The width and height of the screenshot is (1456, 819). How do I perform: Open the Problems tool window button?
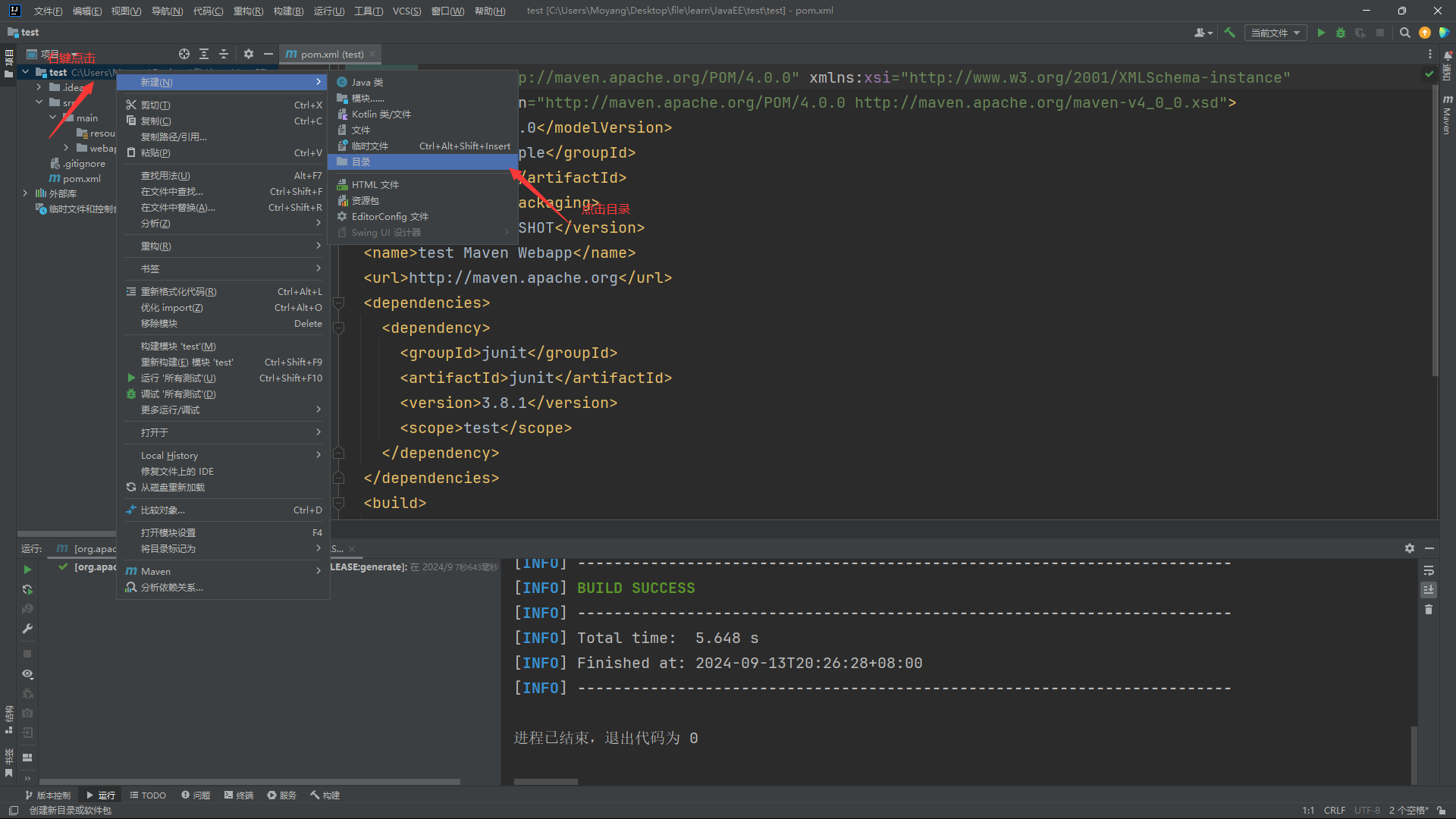(196, 795)
